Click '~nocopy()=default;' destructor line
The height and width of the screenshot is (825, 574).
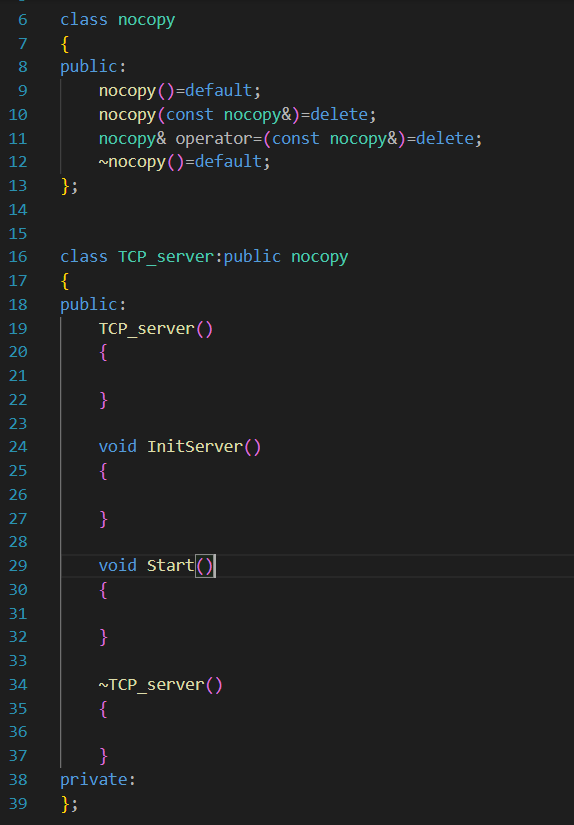point(185,162)
